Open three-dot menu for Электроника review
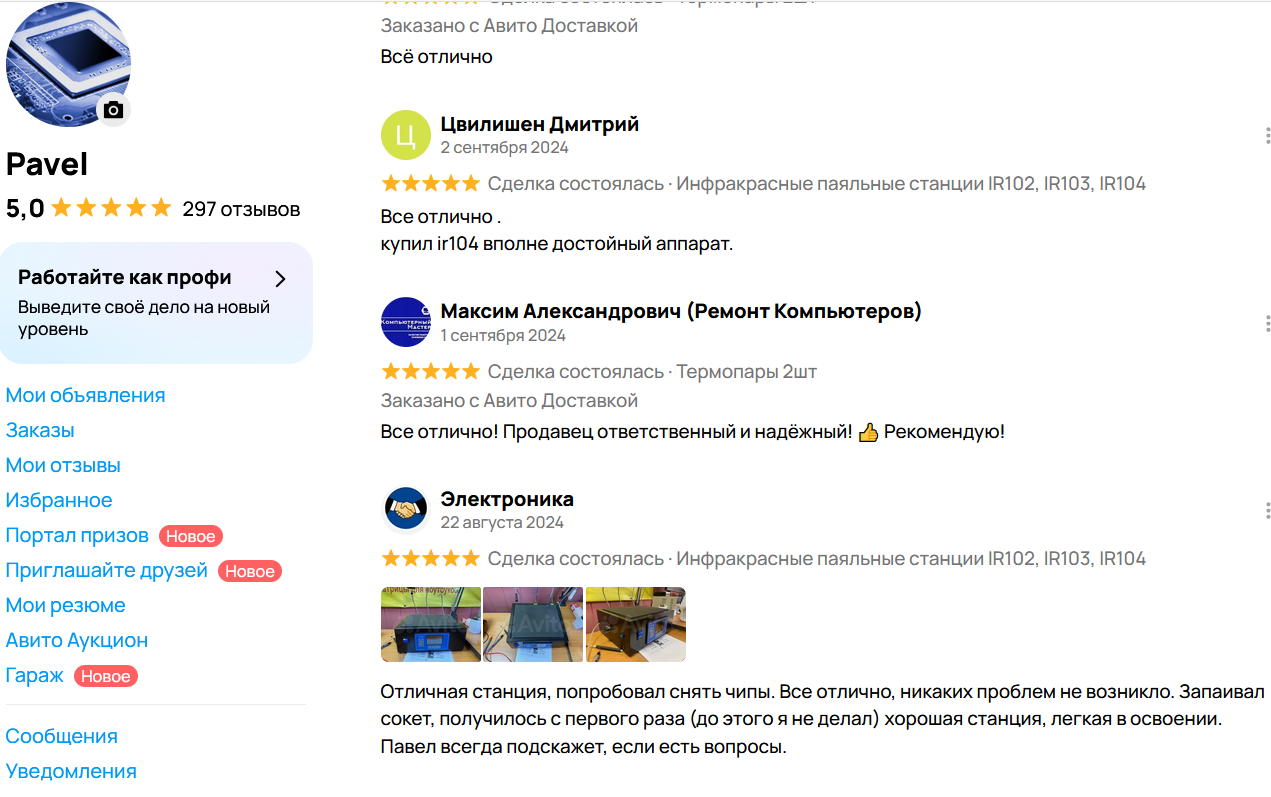1271x797 pixels. [1267, 510]
